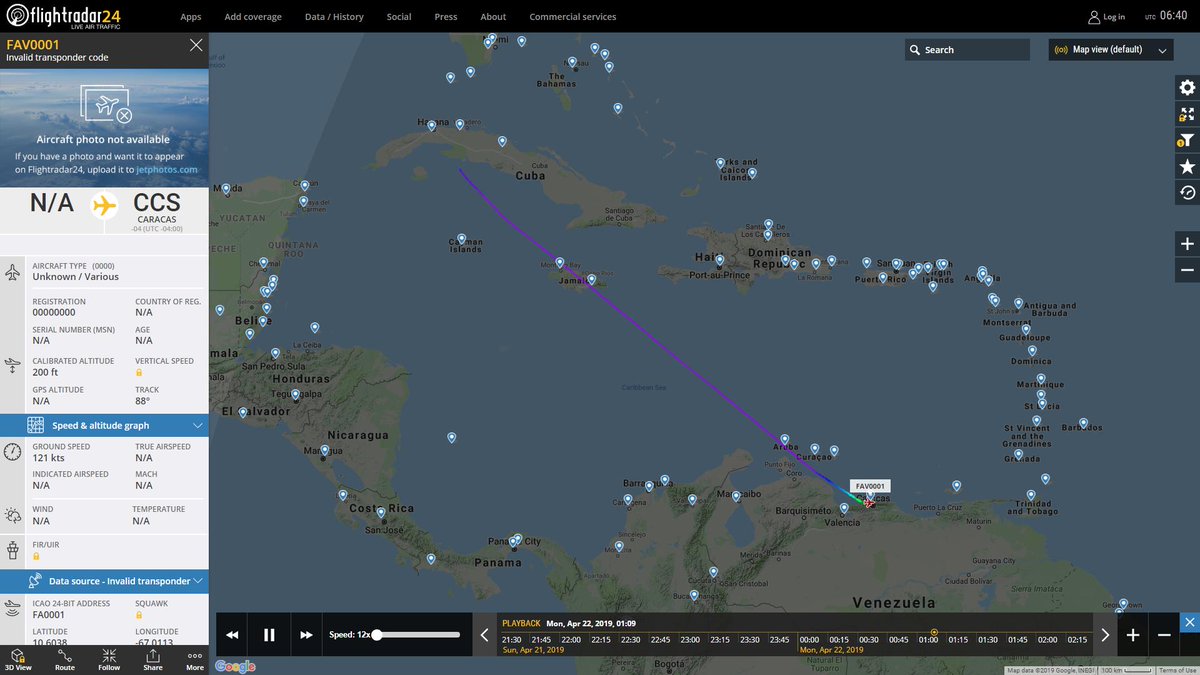The height and width of the screenshot is (675, 1200).
Task: Click the locked FIR/UIR padlock icon
Action: (x=36, y=555)
